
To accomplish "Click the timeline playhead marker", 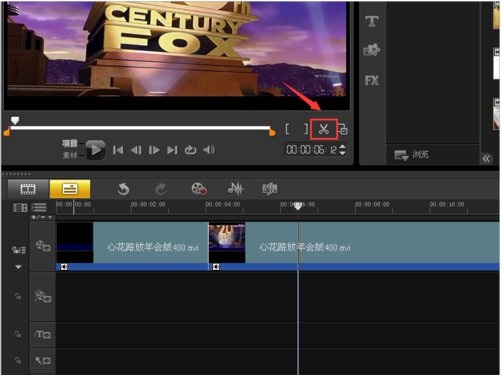I will [x=298, y=206].
